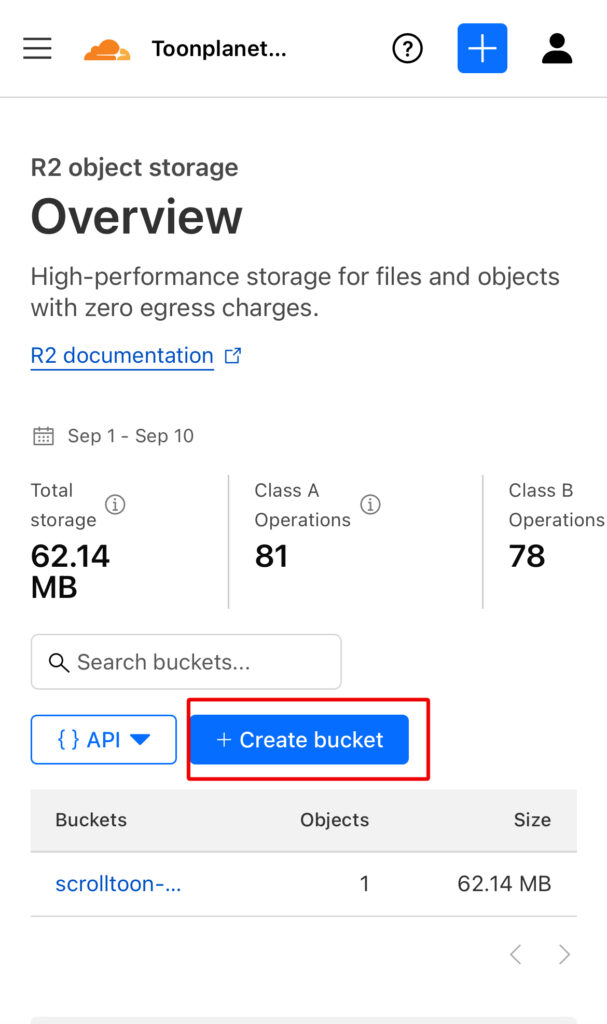Select the Sep 1 - Sep 10 date range

click(x=130, y=436)
